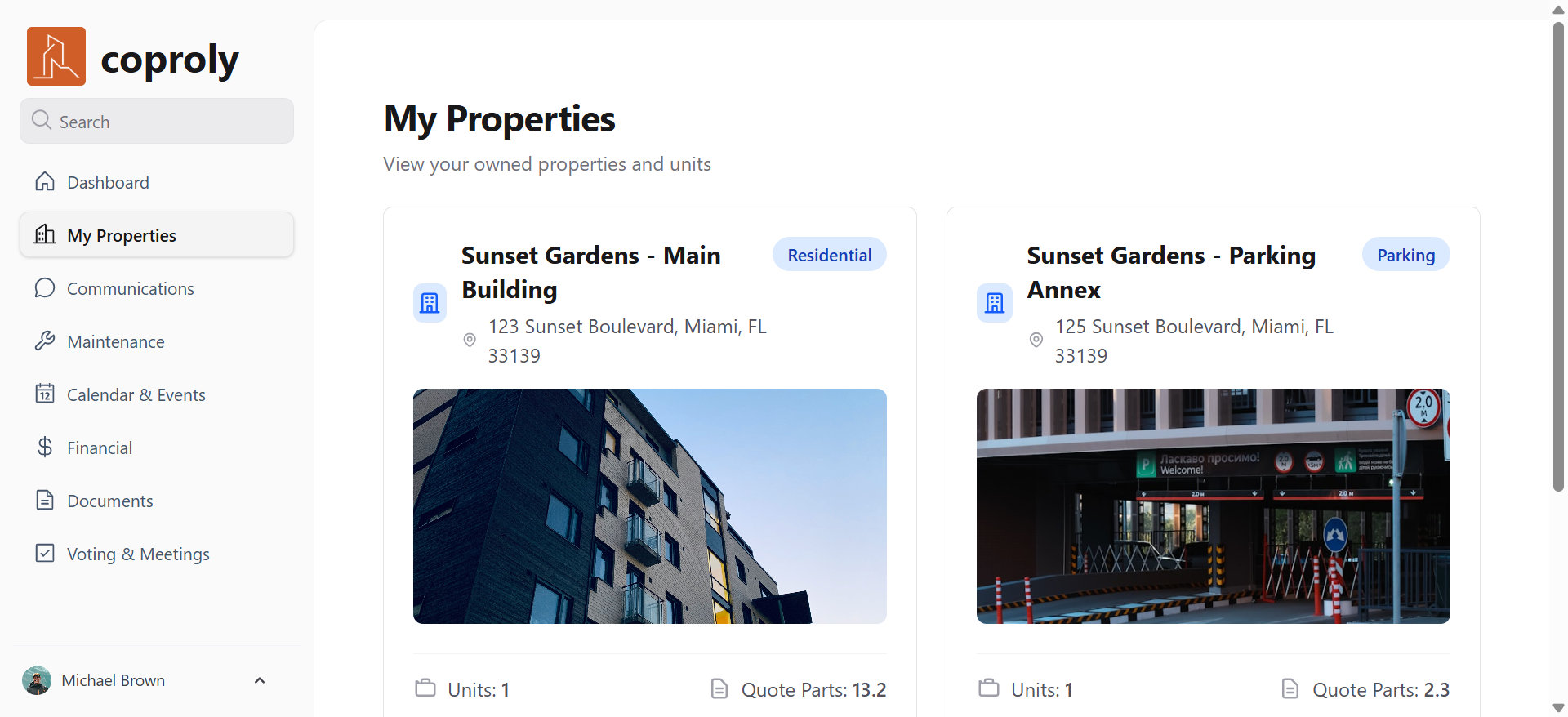The image size is (1568, 717).
Task: Click the building icon beside Sunset Gardens Main Building
Action: coord(429,302)
